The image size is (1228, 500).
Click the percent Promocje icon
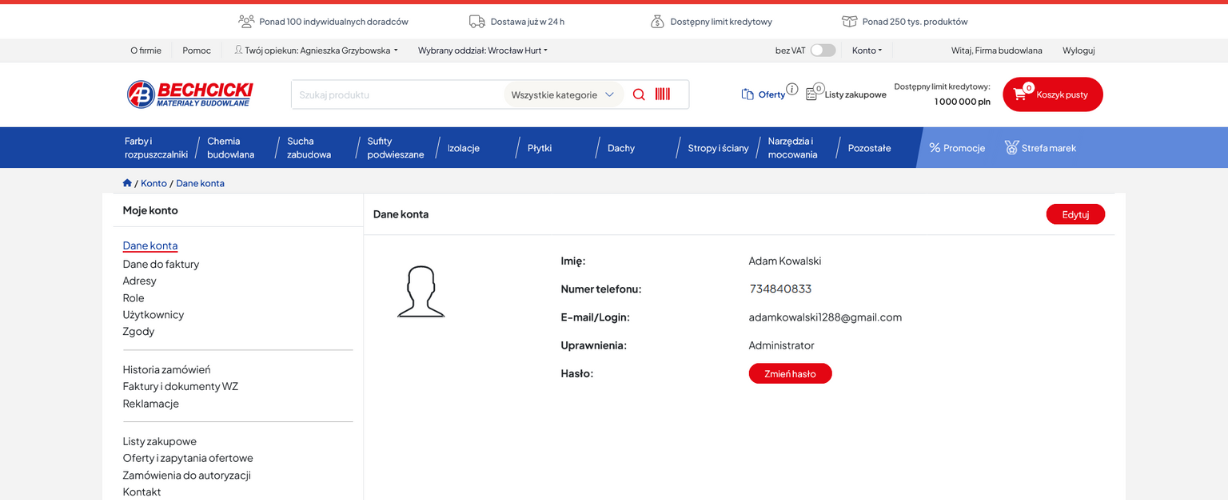[935, 148]
